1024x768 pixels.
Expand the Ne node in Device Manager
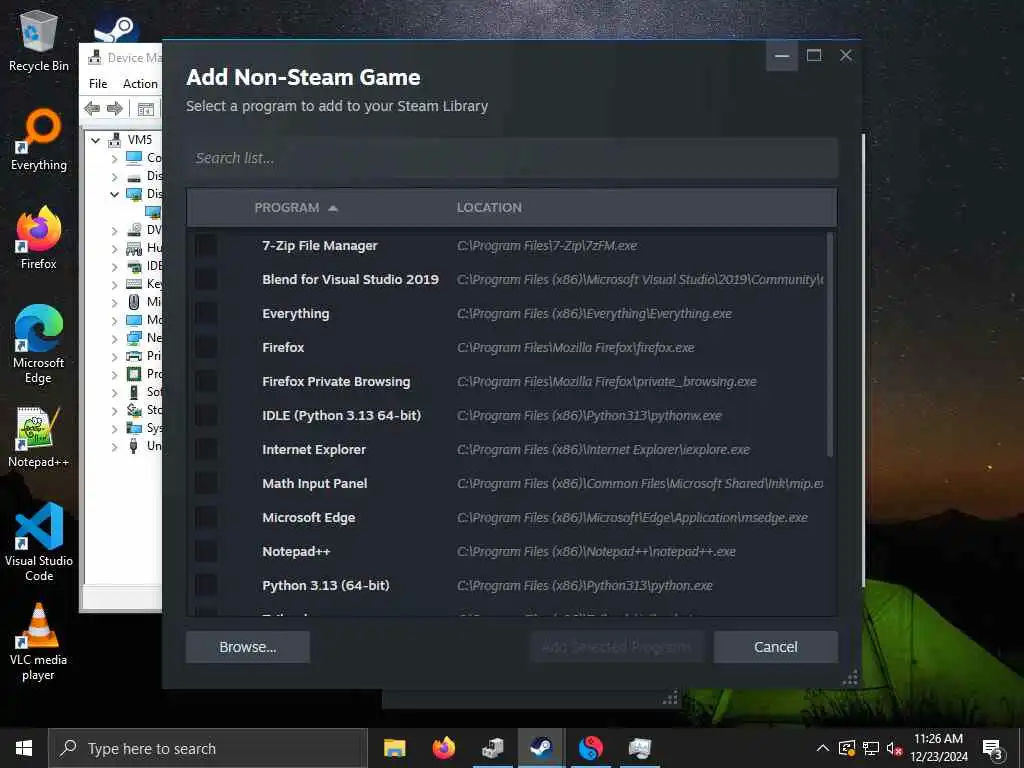click(114, 338)
